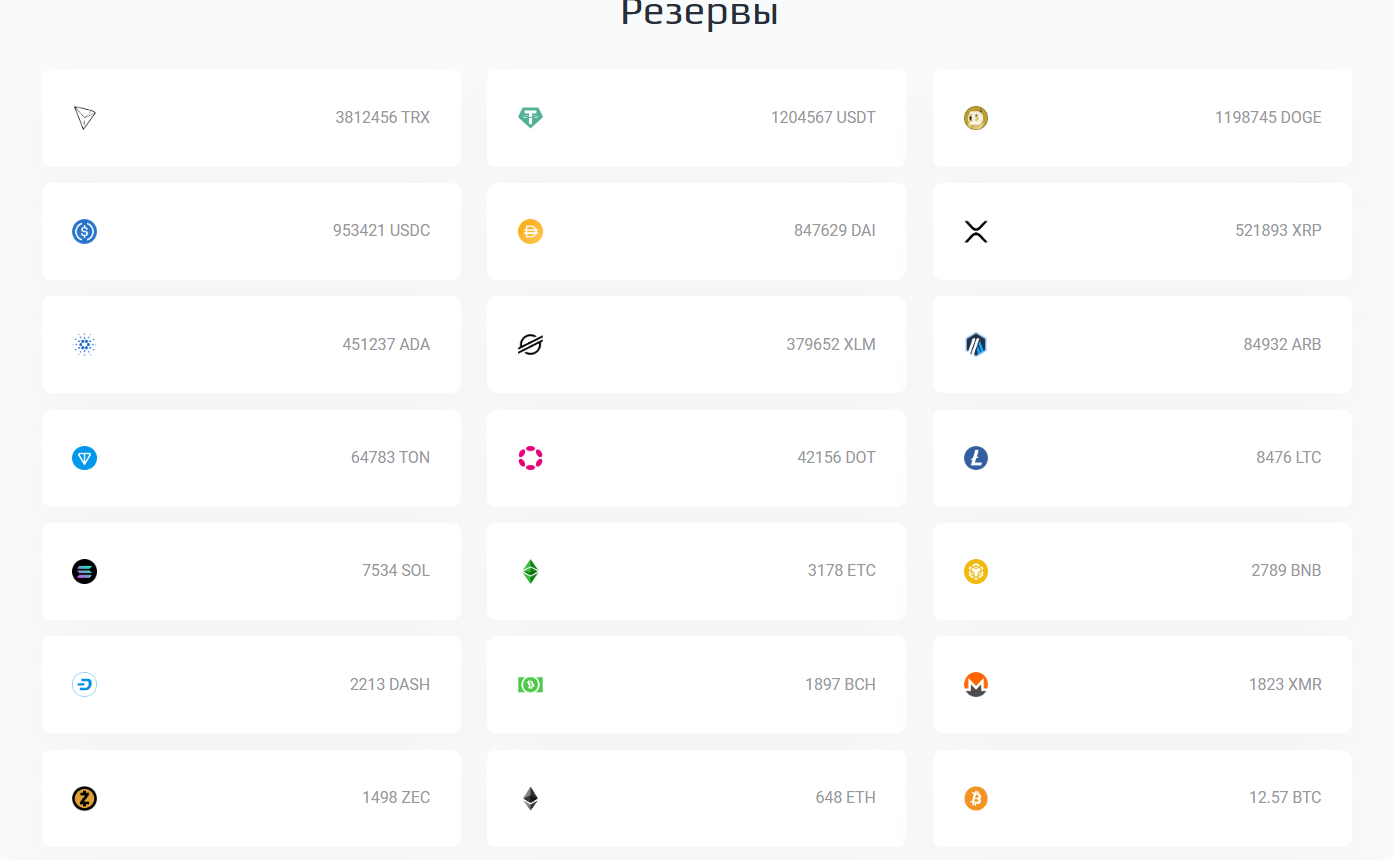Click the DAI coin icon
Viewport: 1393px width, 860px height.
pos(530,231)
